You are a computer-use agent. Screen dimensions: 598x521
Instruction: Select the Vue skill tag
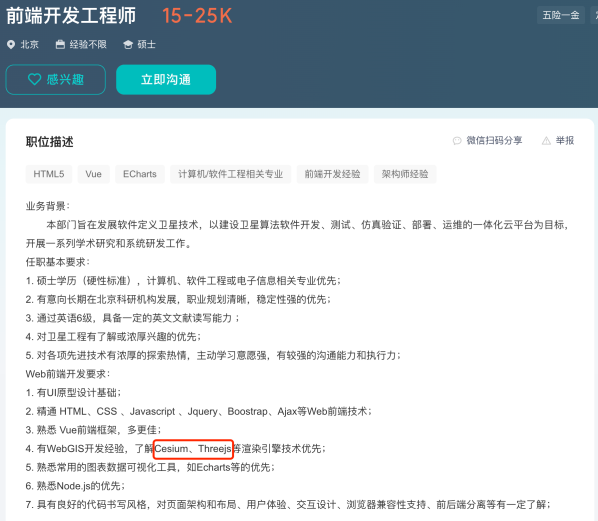93,174
